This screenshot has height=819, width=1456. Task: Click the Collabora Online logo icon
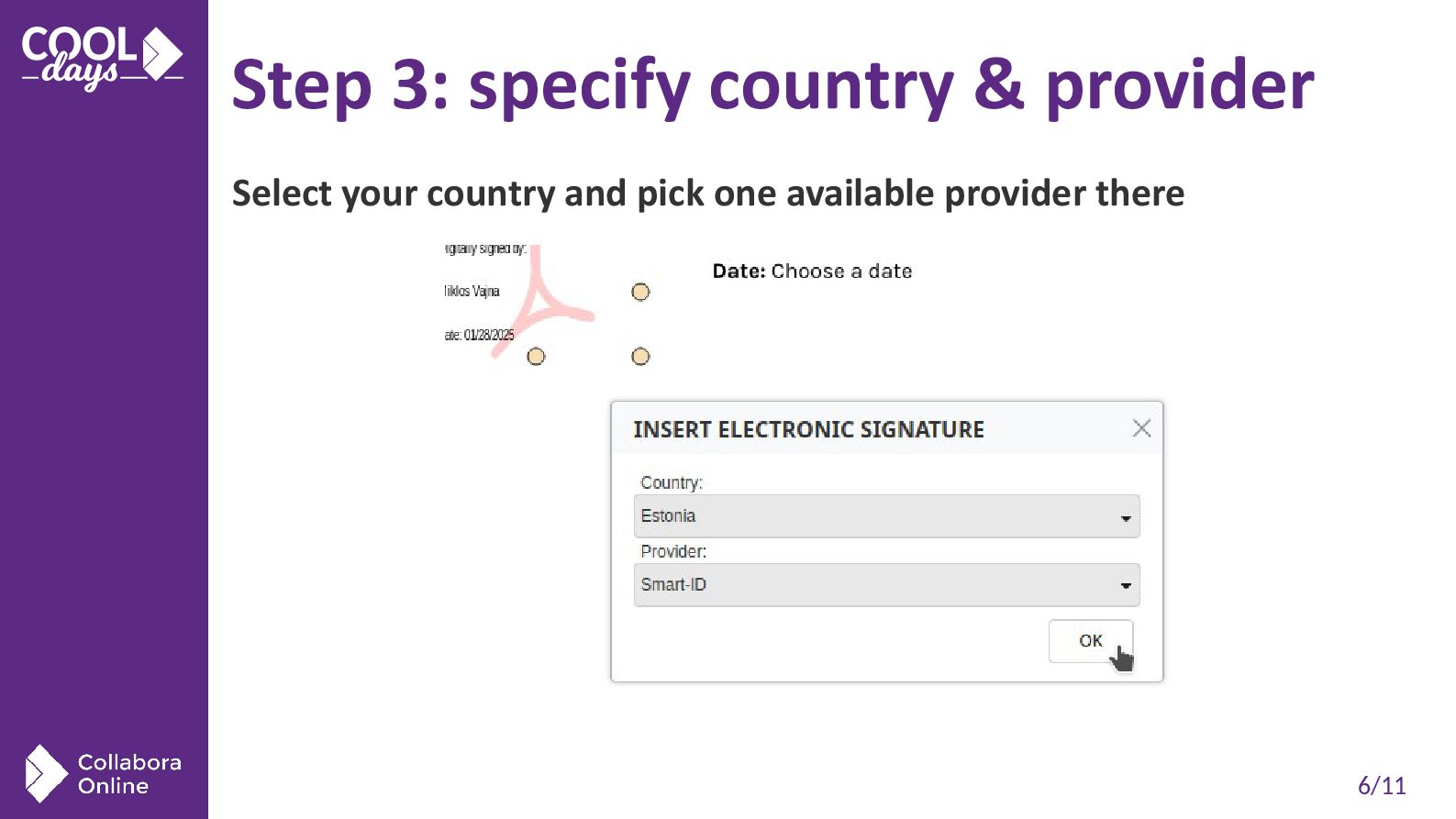46,773
